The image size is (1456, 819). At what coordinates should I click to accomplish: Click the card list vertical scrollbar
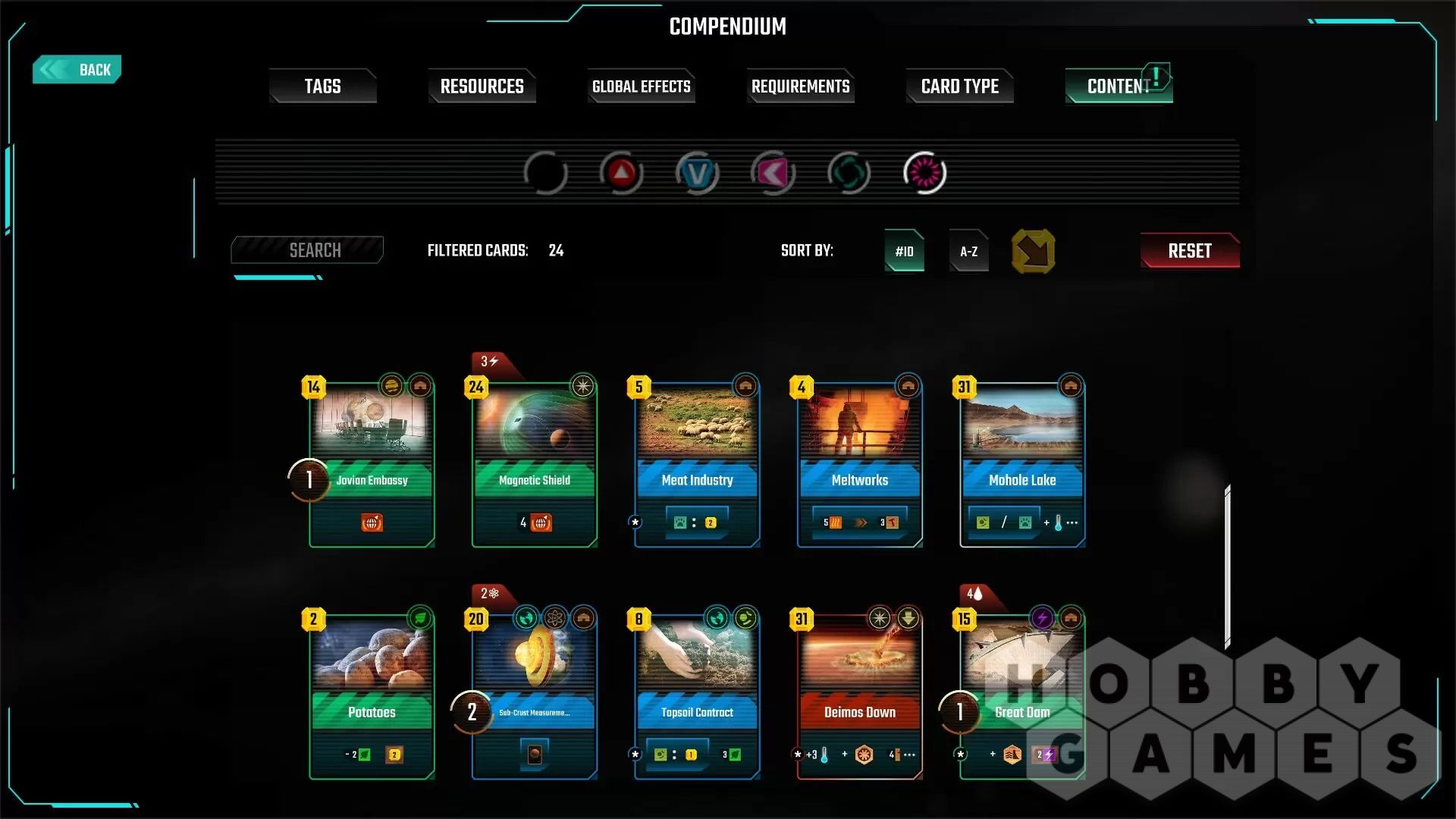(1227, 567)
